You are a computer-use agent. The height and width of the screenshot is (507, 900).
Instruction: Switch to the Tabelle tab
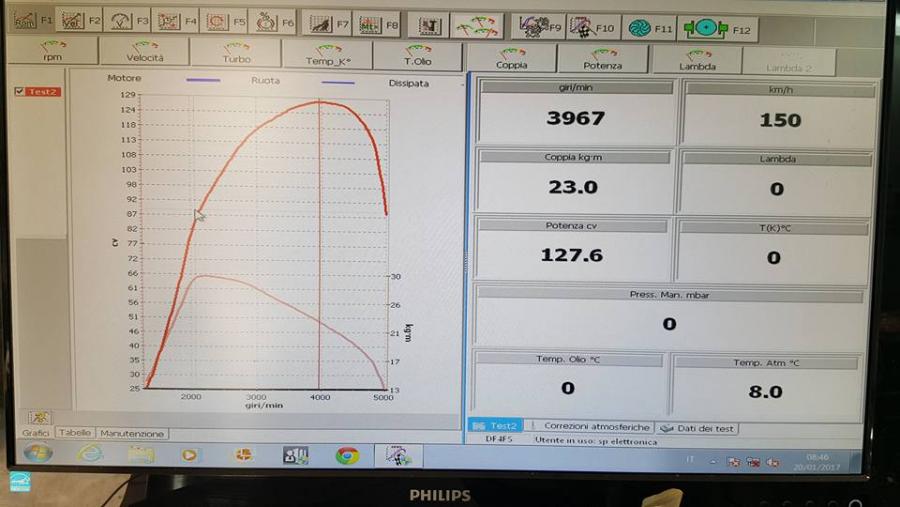point(74,433)
